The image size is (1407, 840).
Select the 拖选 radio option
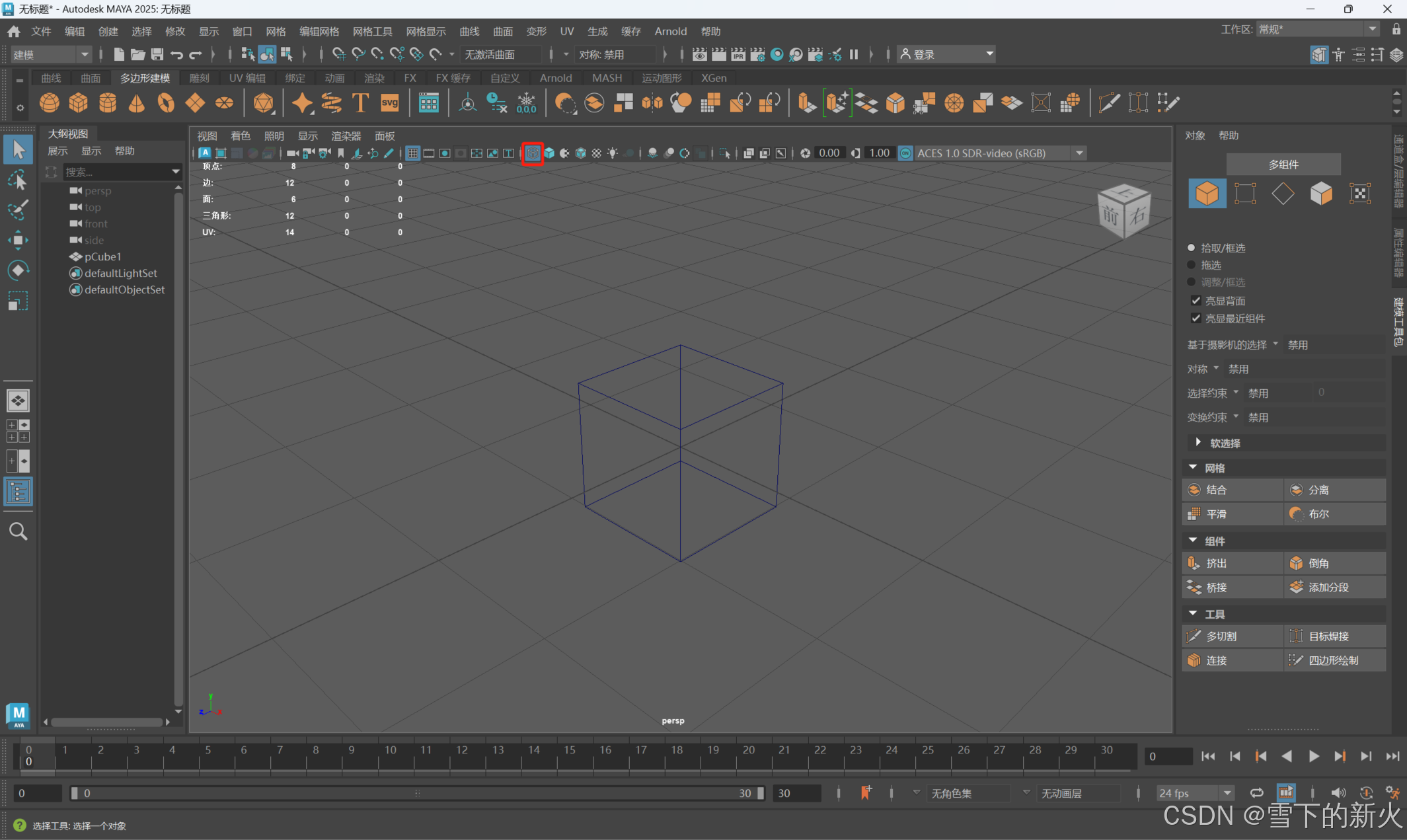1192,265
